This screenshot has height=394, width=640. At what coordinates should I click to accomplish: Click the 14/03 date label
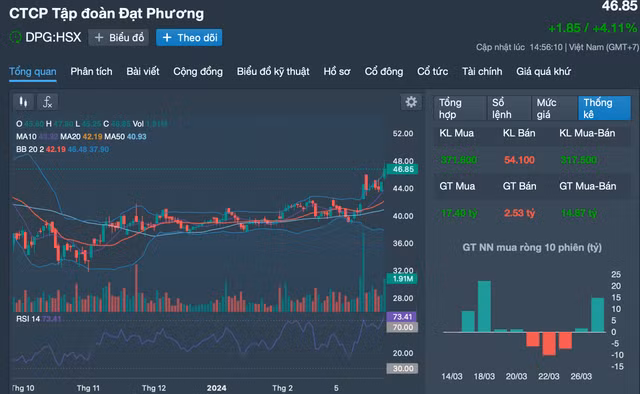[x=452, y=376]
